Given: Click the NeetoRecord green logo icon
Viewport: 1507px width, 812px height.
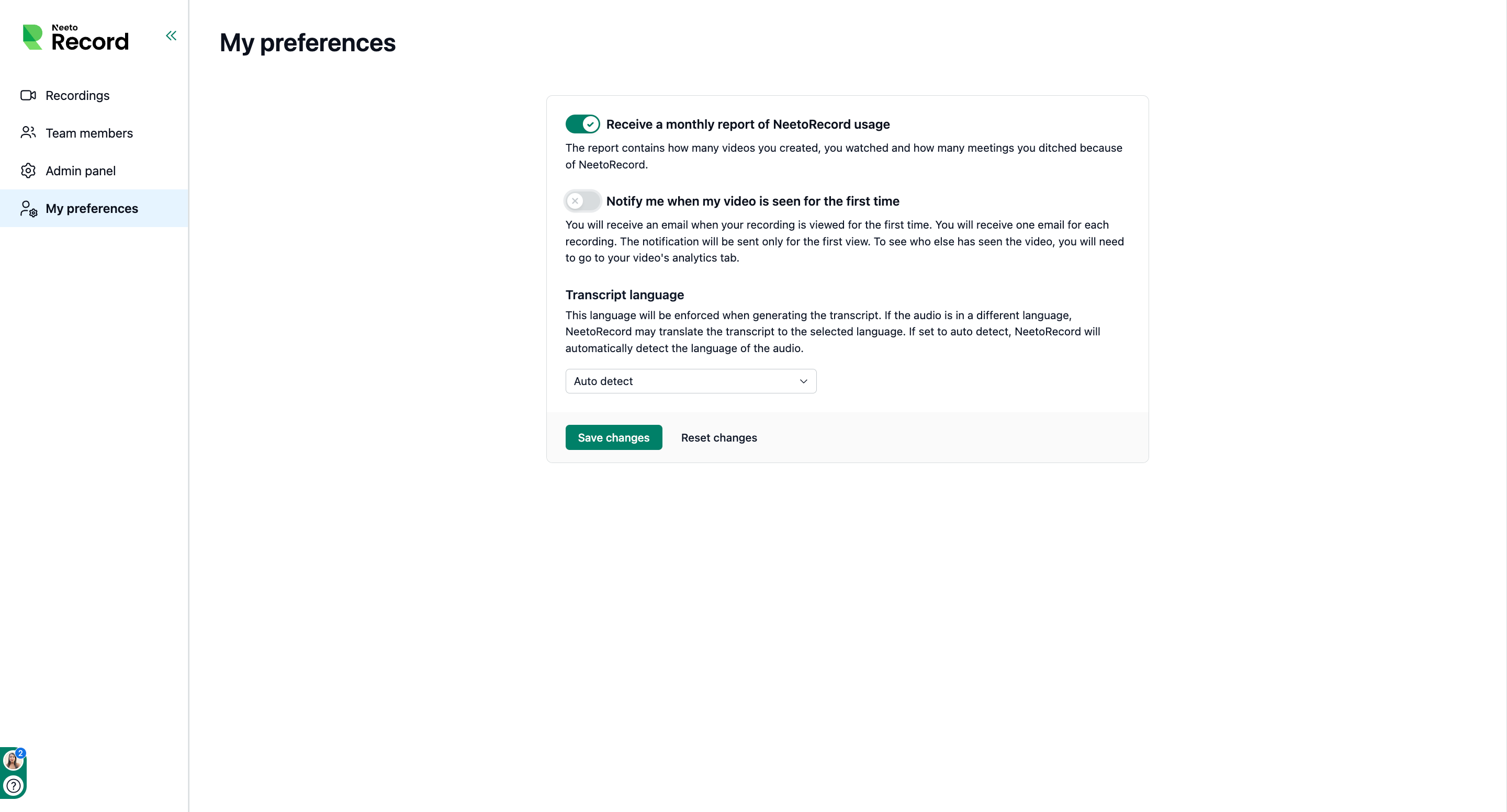Looking at the screenshot, I should tap(32, 37).
